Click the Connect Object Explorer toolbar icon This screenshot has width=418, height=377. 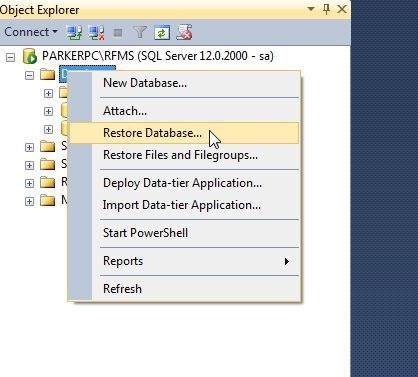point(74,33)
